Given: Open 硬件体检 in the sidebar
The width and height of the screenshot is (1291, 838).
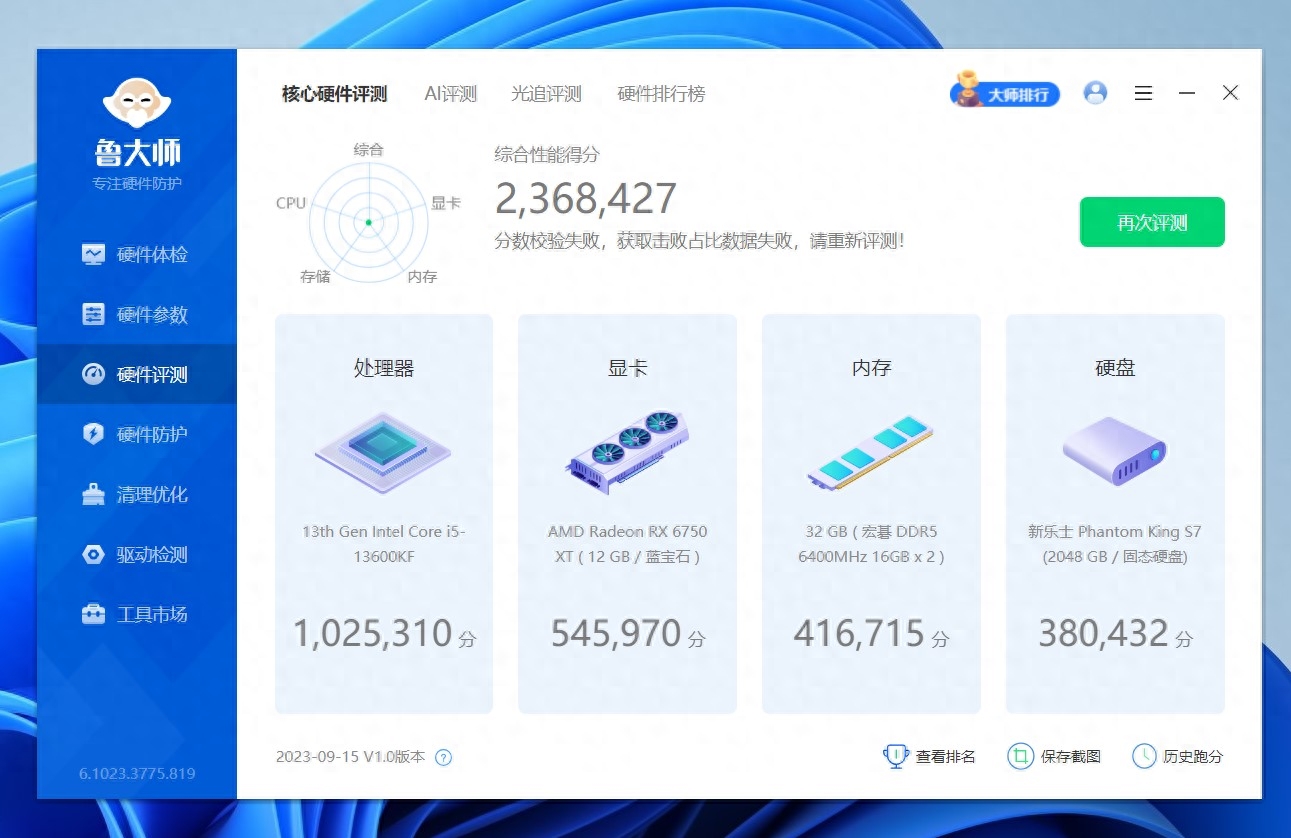Looking at the screenshot, I should point(137,254).
